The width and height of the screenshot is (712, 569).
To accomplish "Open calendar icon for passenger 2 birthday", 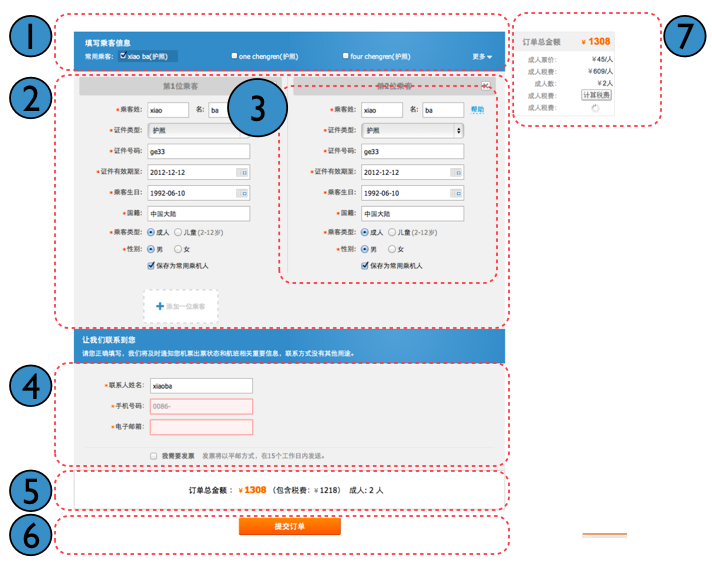I will click(458, 193).
